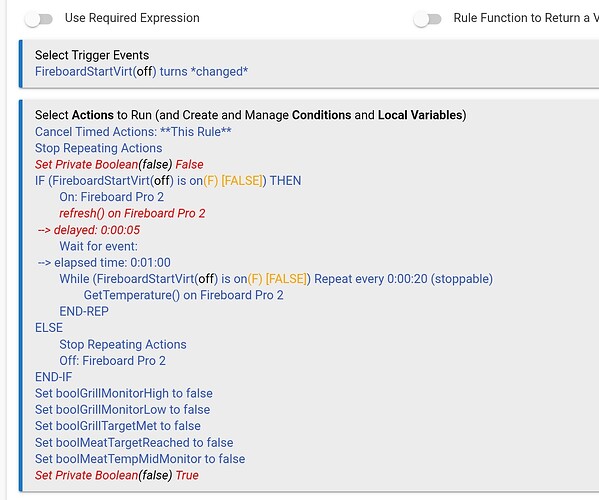The height and width of the screenshot is (500, 599).
Task: Select the END-REP line
Action: point(84,311)
